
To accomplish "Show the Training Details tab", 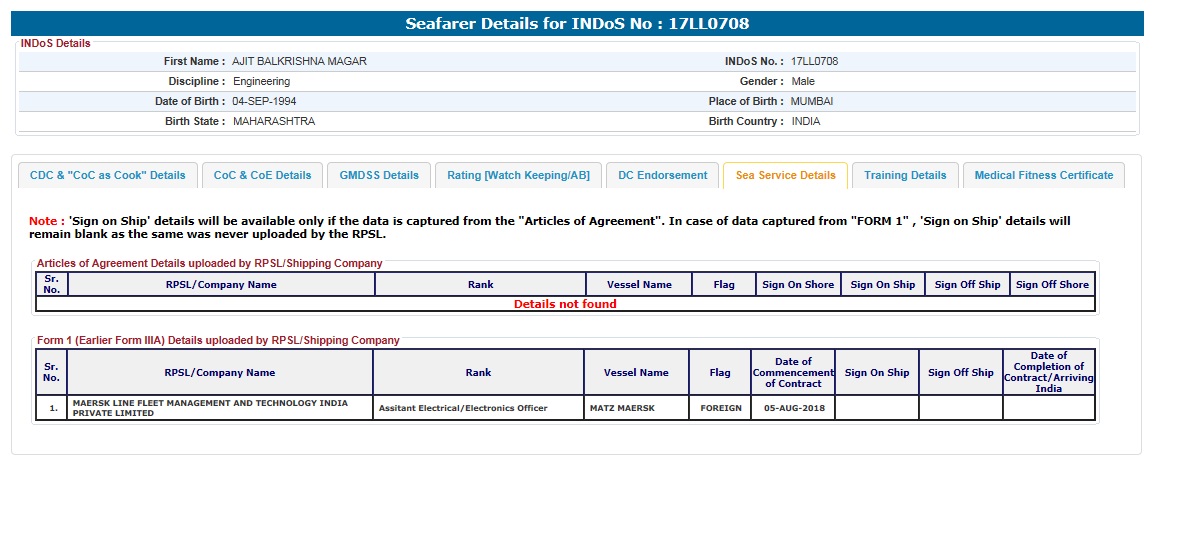I will point(905,175).
